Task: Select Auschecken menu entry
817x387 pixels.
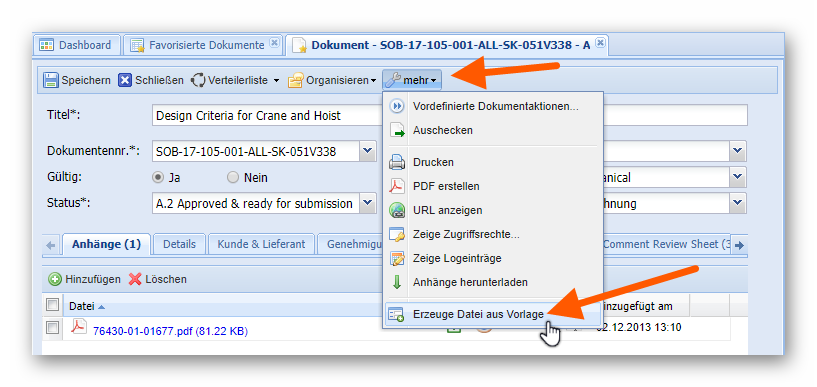Action: tap(493, 130)
